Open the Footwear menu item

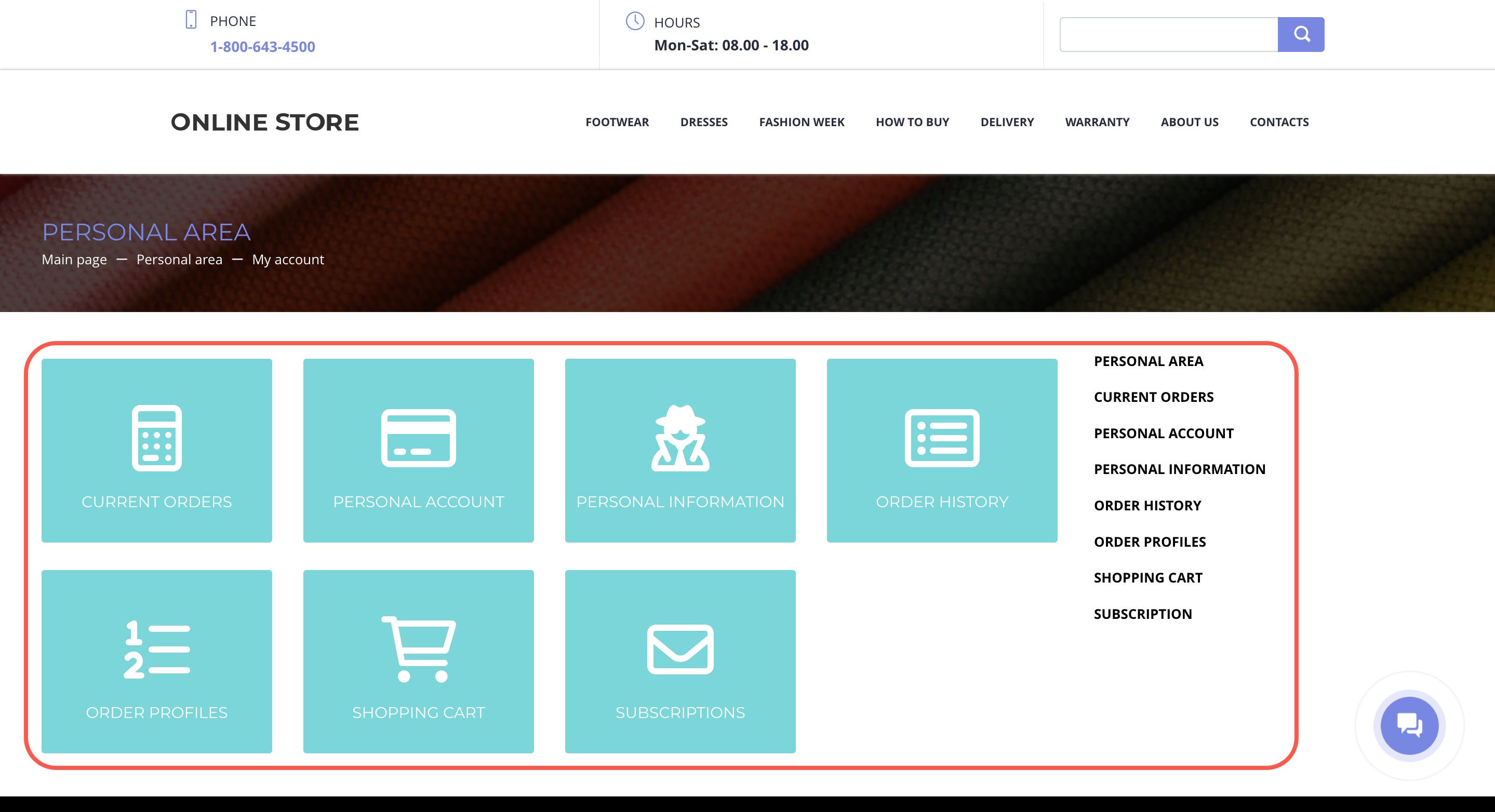click(x=617, y=123)
